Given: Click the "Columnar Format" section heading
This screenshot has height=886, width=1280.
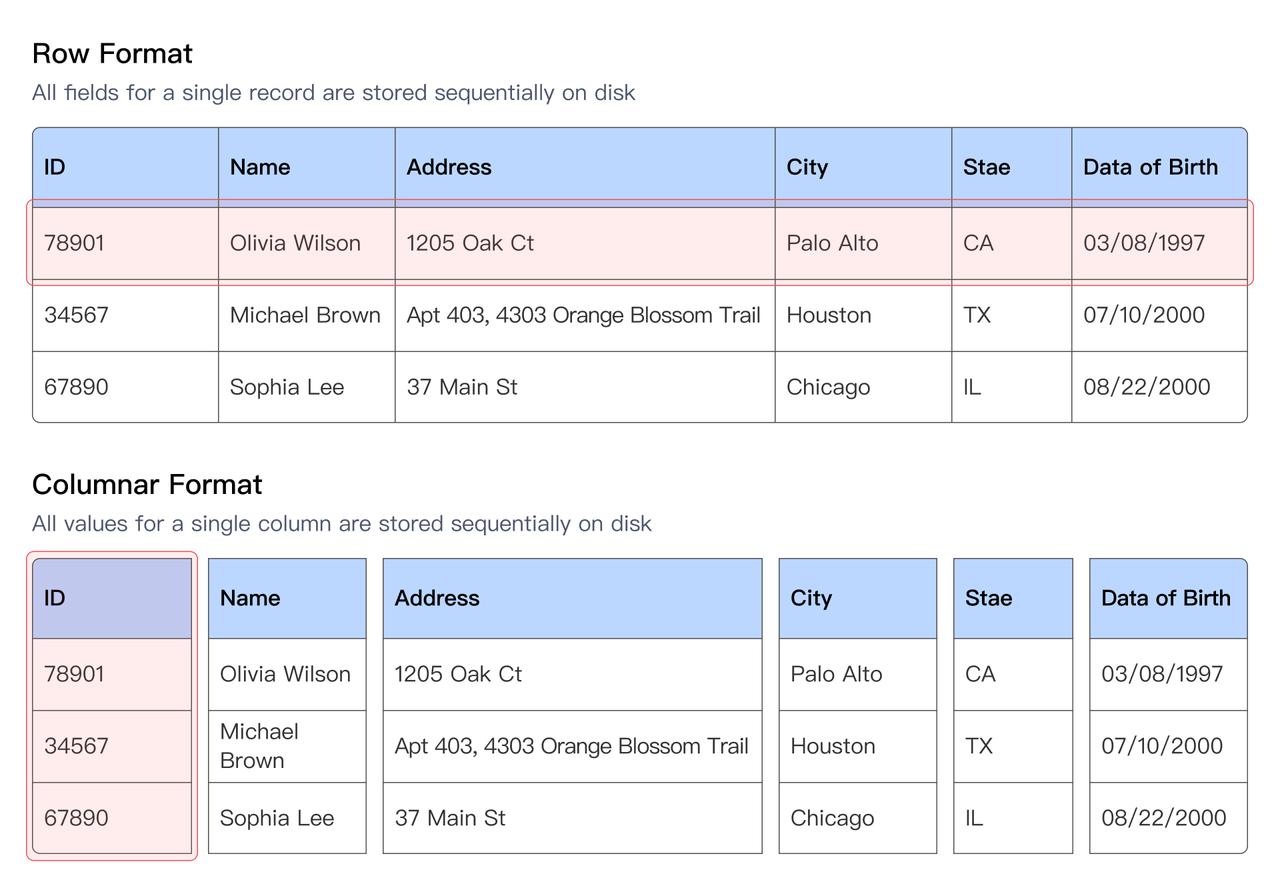Looking at the screenshot, I should [x=147, y=485].
